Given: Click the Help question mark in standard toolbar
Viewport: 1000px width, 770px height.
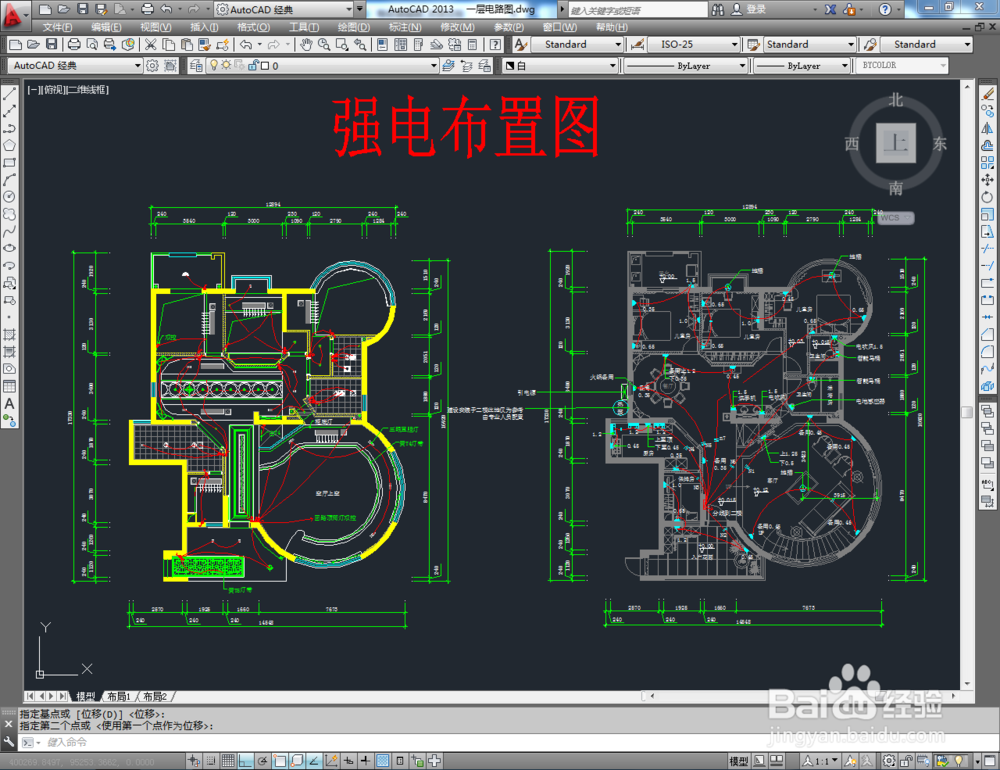Looking at the screenshot, I should (496, 44).
